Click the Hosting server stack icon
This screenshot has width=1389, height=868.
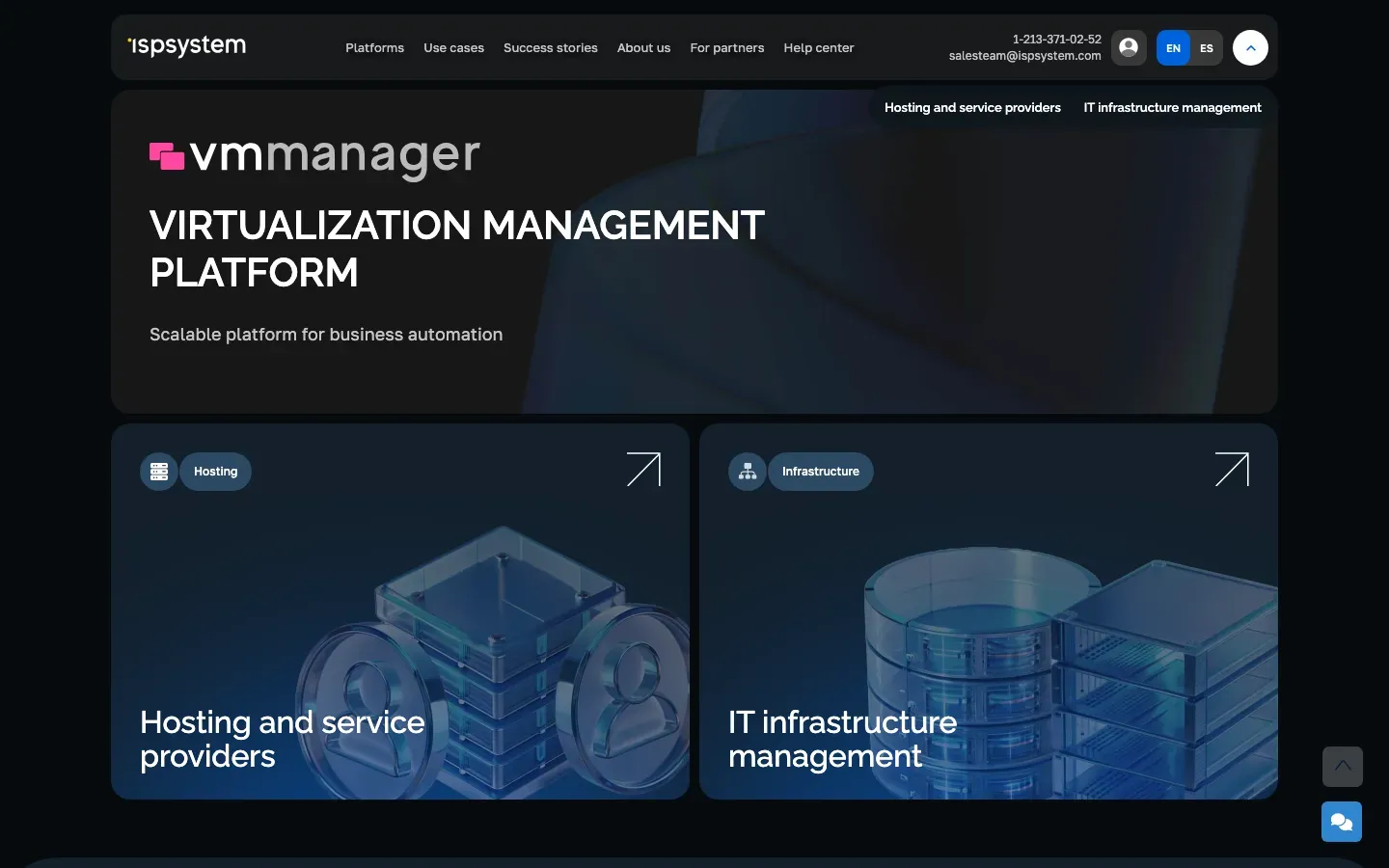[159, 472]
